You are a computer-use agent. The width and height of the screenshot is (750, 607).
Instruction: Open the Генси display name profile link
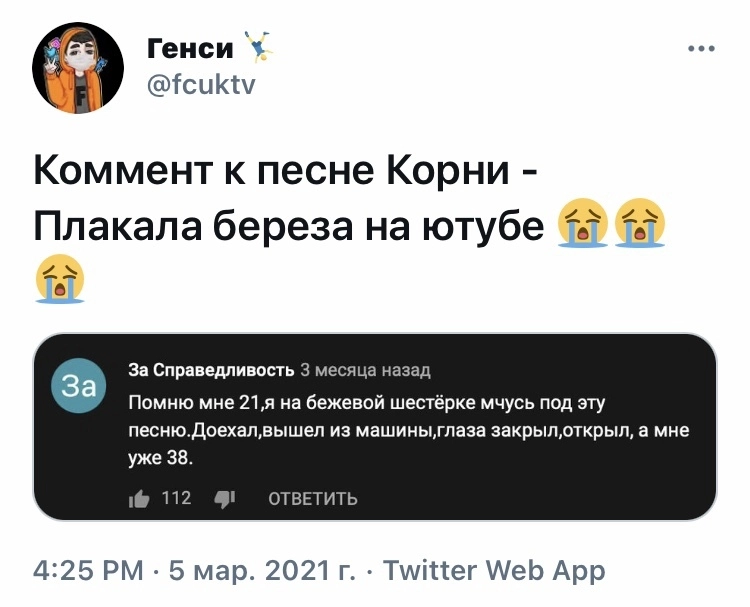tap(190, 46)
